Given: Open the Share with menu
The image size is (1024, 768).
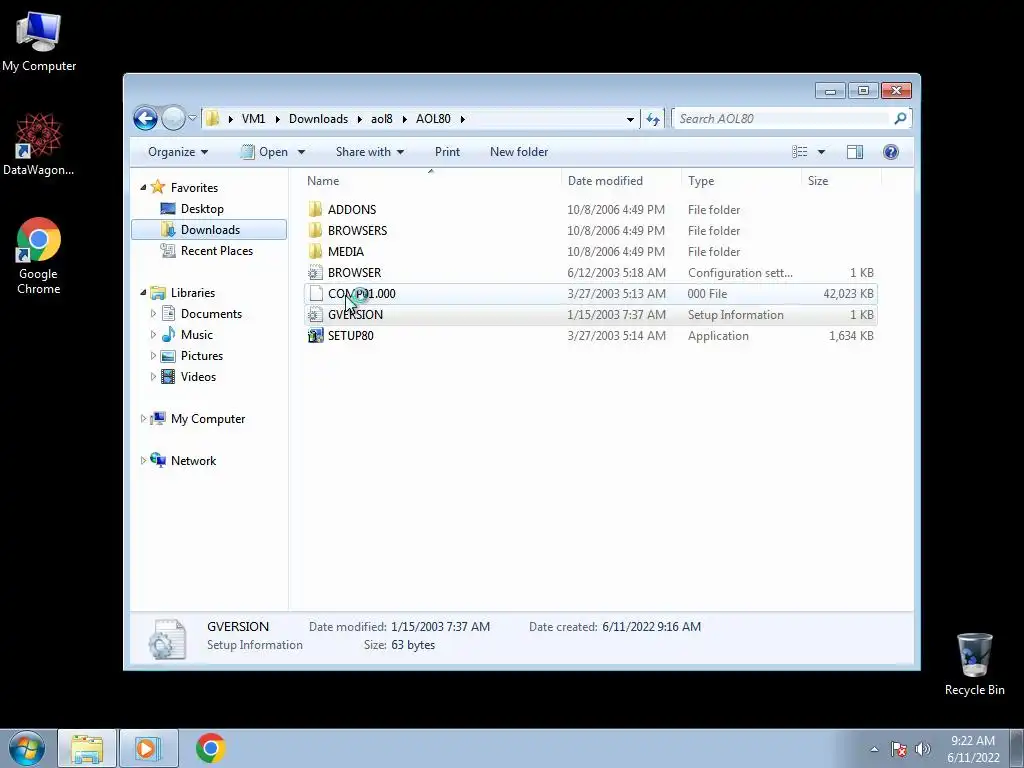Looking at the screenshot, I should point(370,152).
